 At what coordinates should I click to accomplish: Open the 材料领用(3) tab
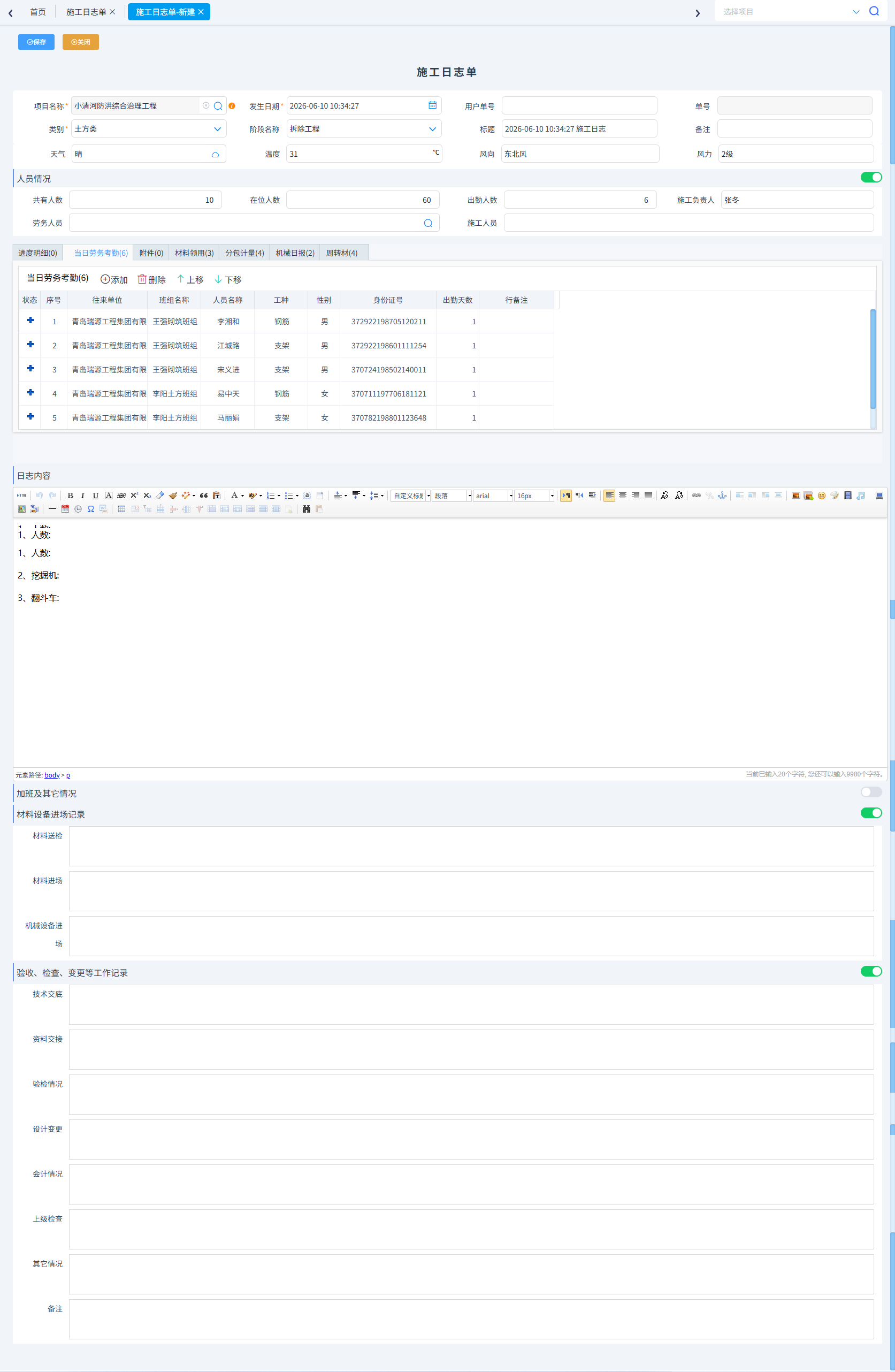point(194,253)
